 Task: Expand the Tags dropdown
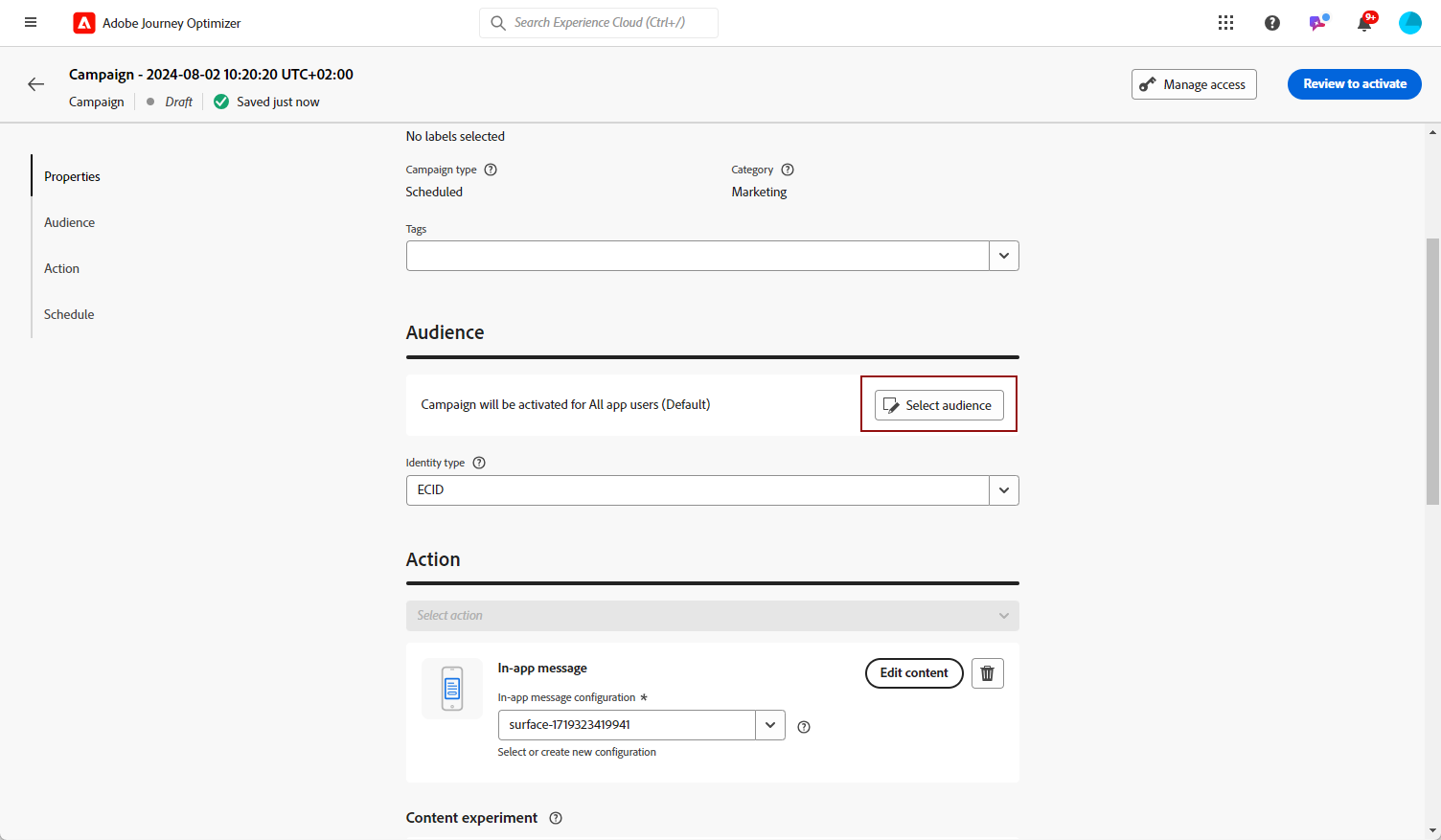[1003, 256]
